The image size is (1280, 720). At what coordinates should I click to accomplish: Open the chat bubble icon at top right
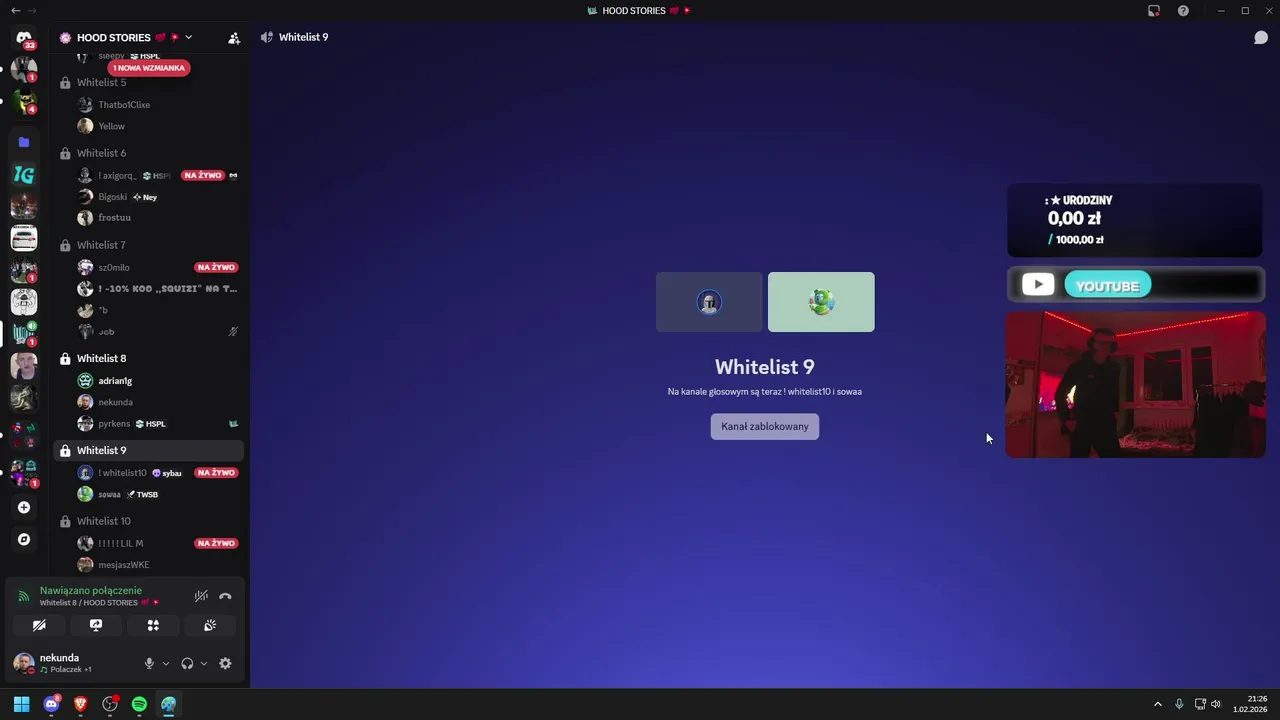(1261, 38)
